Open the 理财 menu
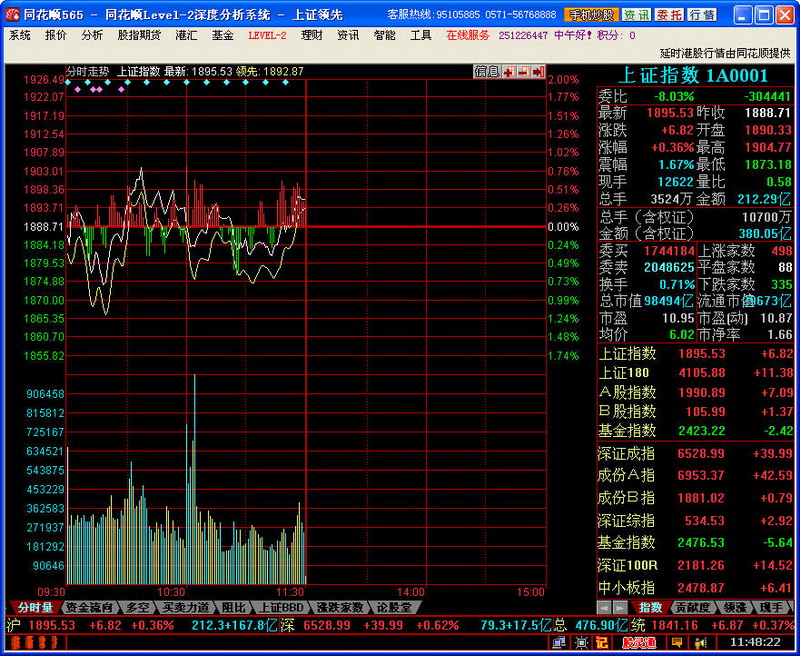Screen dimensions: 800x656 coord(312,35)
